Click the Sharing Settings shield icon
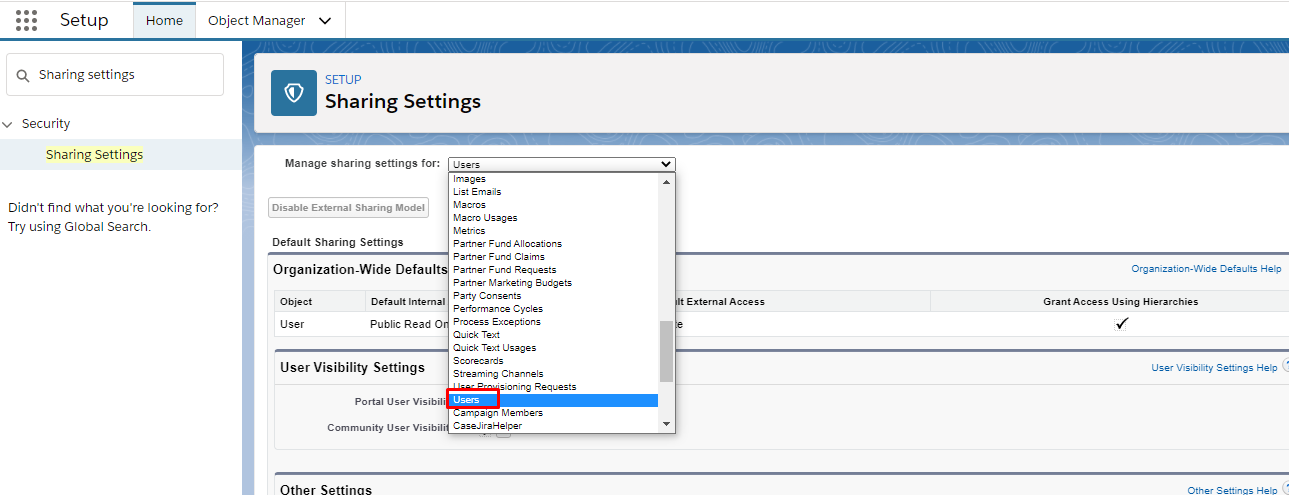The height and width of the screenshot is (495, 1289). tap(294, 93)
